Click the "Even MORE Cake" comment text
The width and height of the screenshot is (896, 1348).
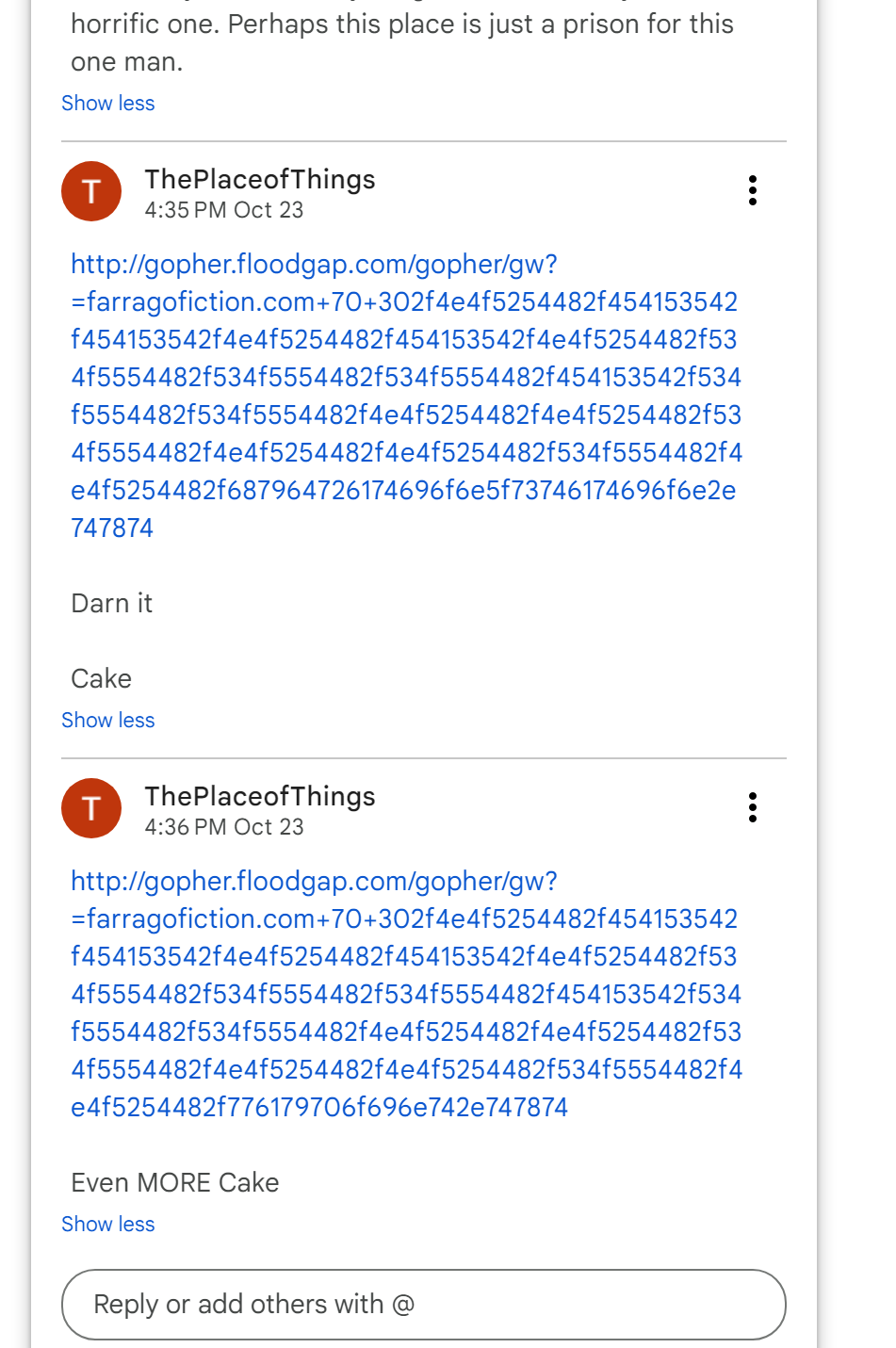tap(175, 1182)
